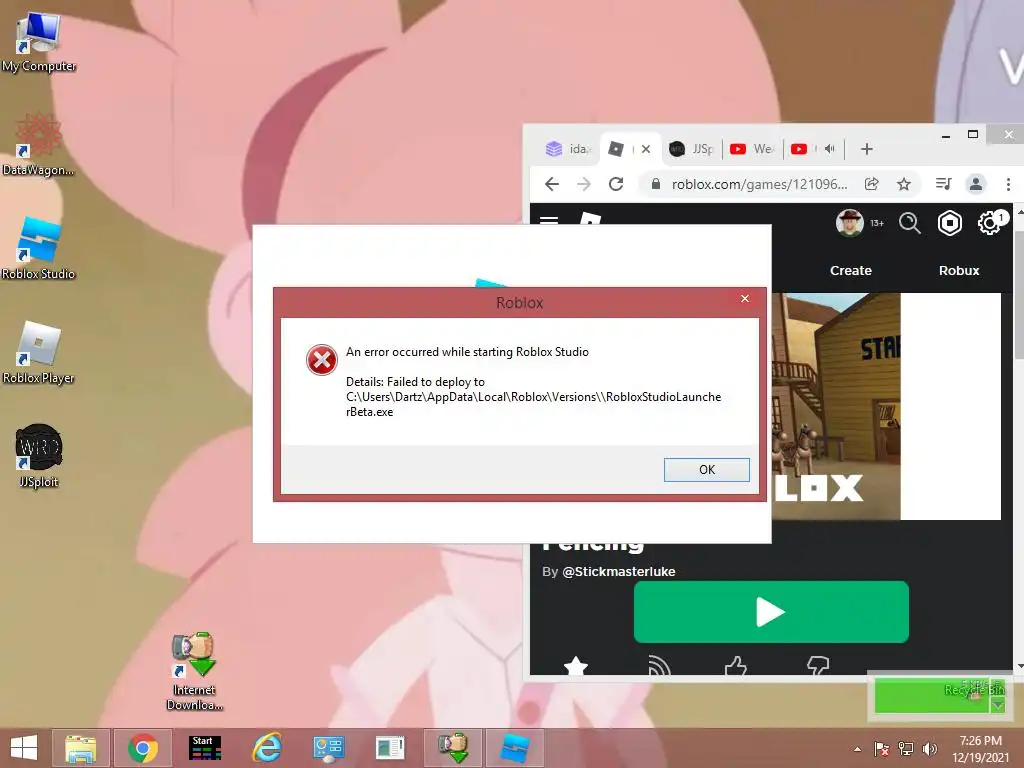
Task: Switch to the We YouTube tab
Action: tap(752, 149)
